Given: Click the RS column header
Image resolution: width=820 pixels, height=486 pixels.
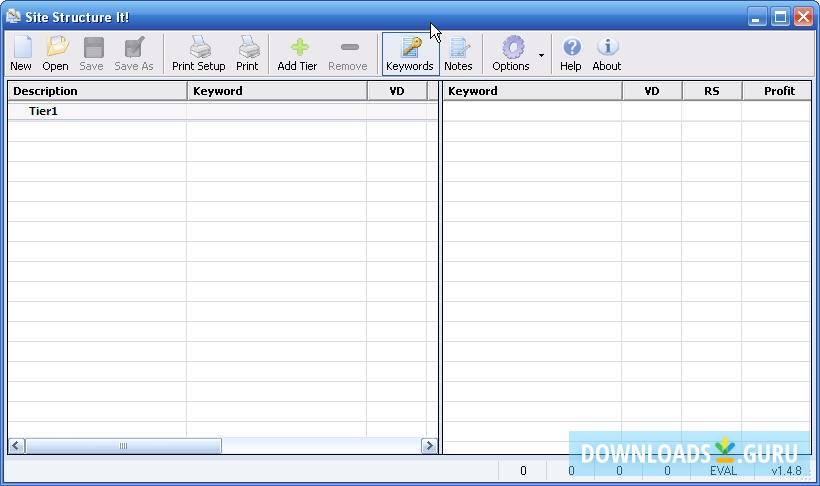Looking at the screenshot, I should (712, 91).
